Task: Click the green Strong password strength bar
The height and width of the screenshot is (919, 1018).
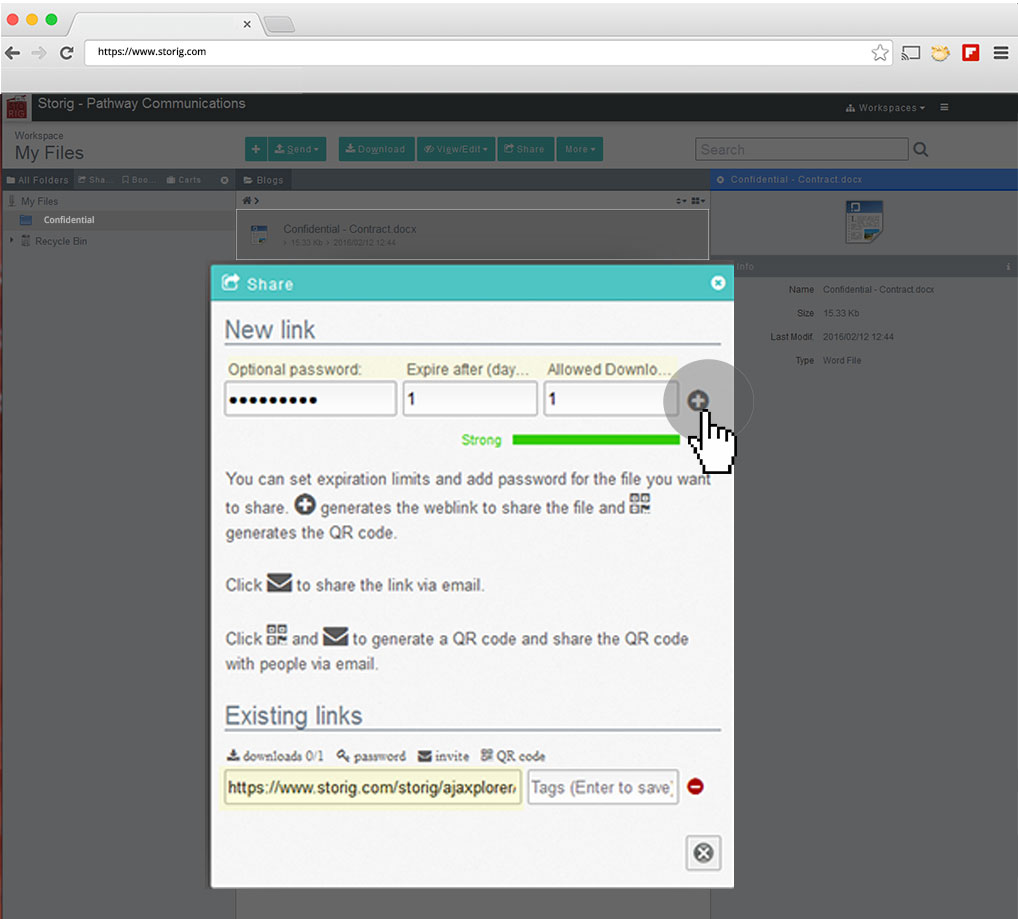Action: pyautogui.click(x=595, y=440)
